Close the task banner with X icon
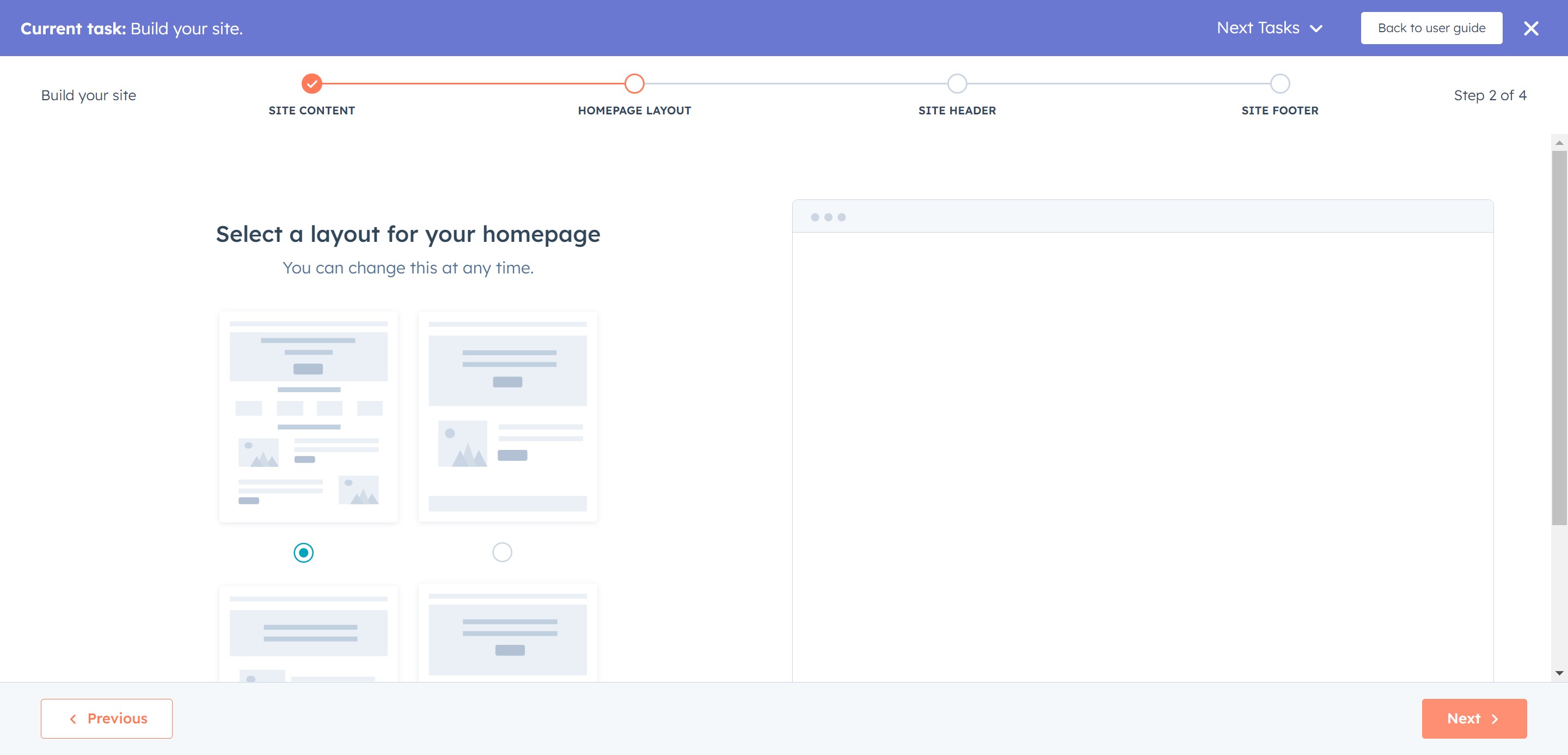Screen dimensions: 1568x755 pyautogui.click(x=1531, y=29)
